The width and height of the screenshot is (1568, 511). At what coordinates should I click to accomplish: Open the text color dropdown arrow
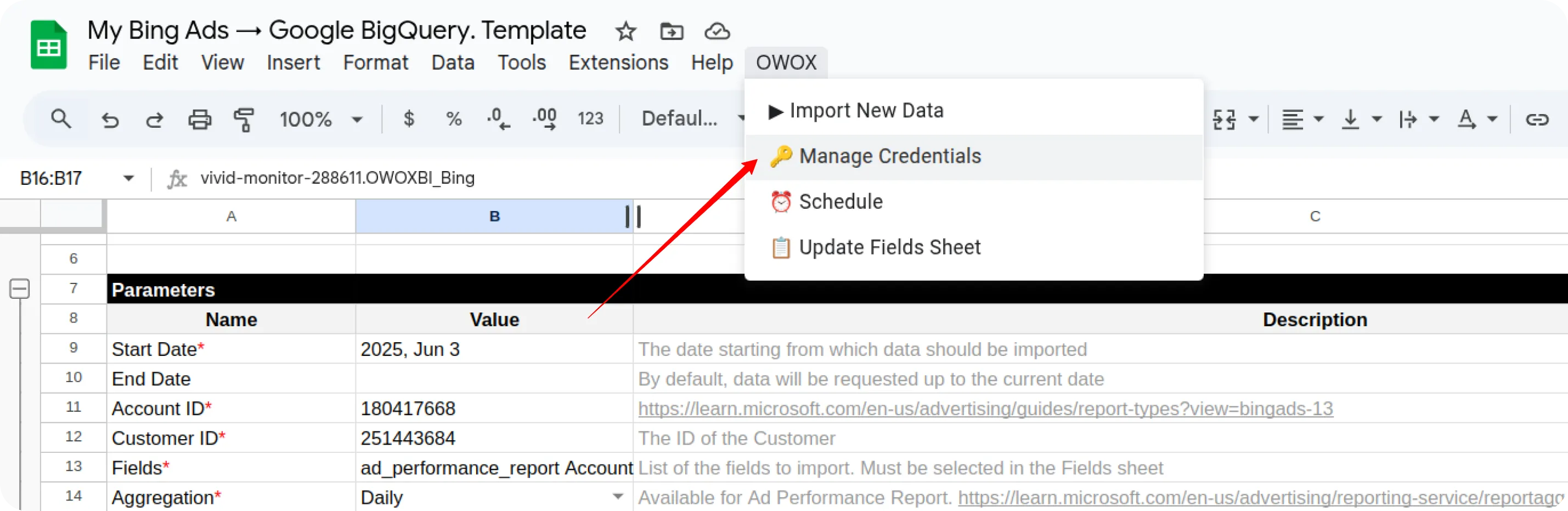[1492, 118]
